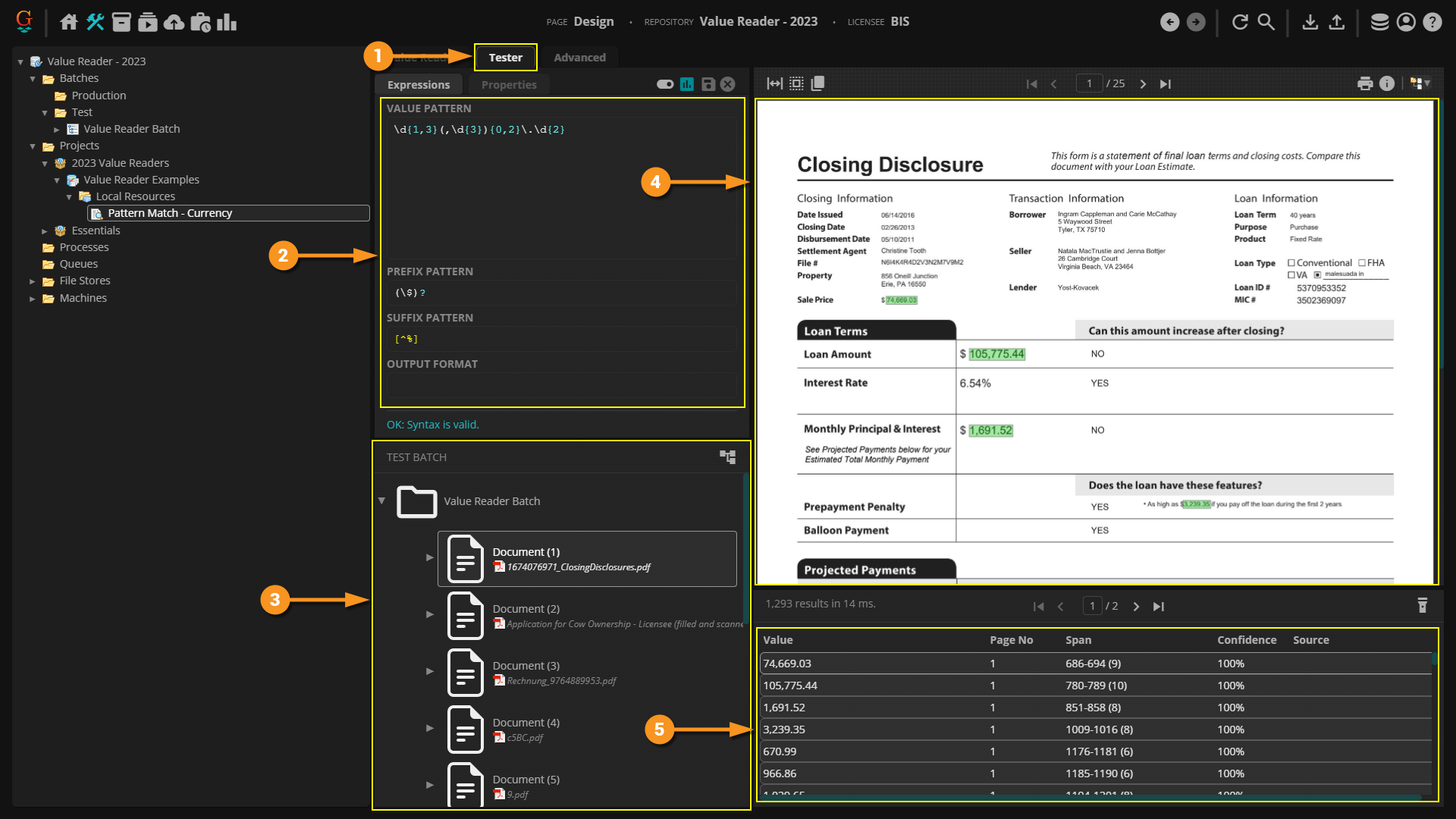Open the design tools wrench icon
Viewport: 1456px width, 819px height.
[95, 22]
